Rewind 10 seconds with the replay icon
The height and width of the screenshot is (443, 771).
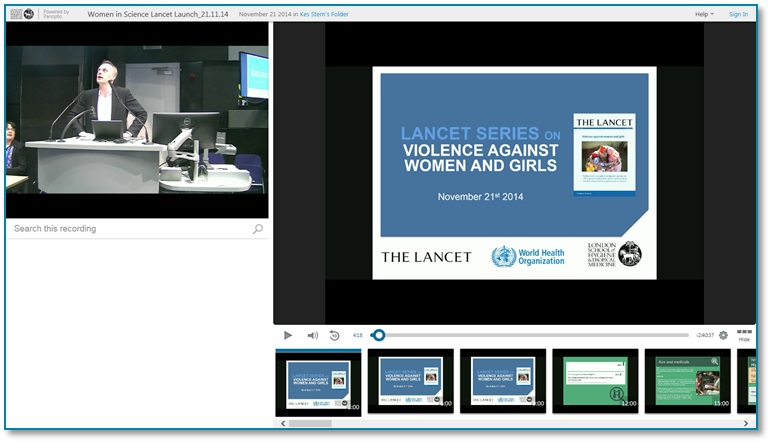[x=334, y=335]
